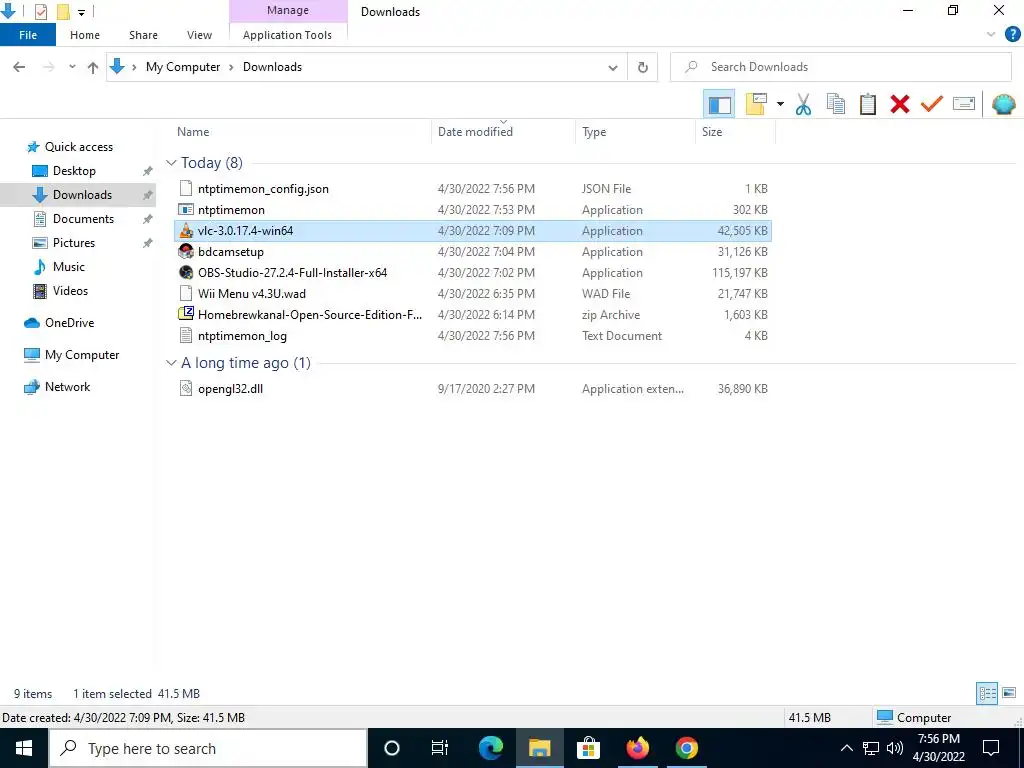Open the Windows Start menu

tap(24, 748)
